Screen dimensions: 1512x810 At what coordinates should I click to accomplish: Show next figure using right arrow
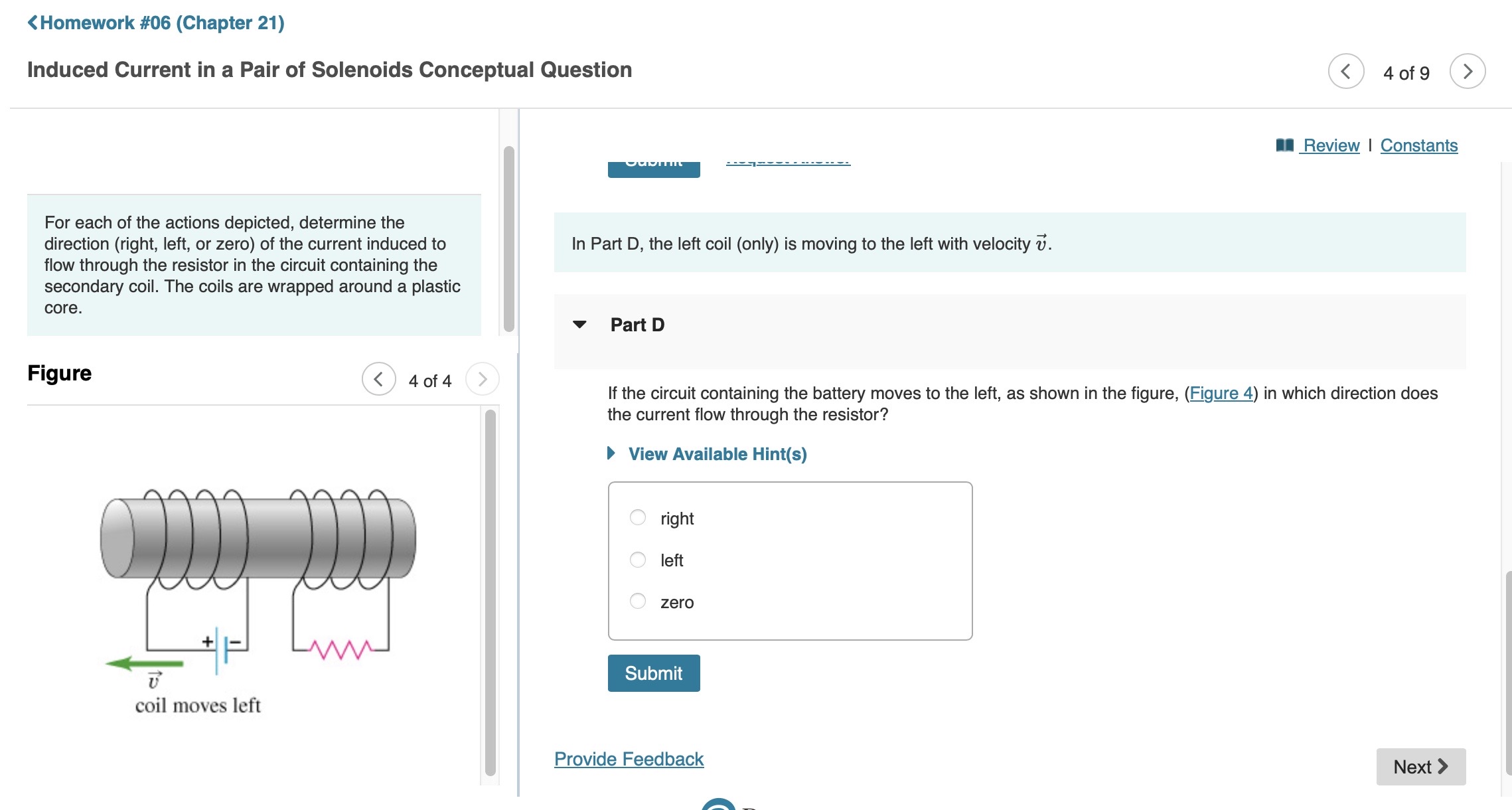[x=483, y=380]
